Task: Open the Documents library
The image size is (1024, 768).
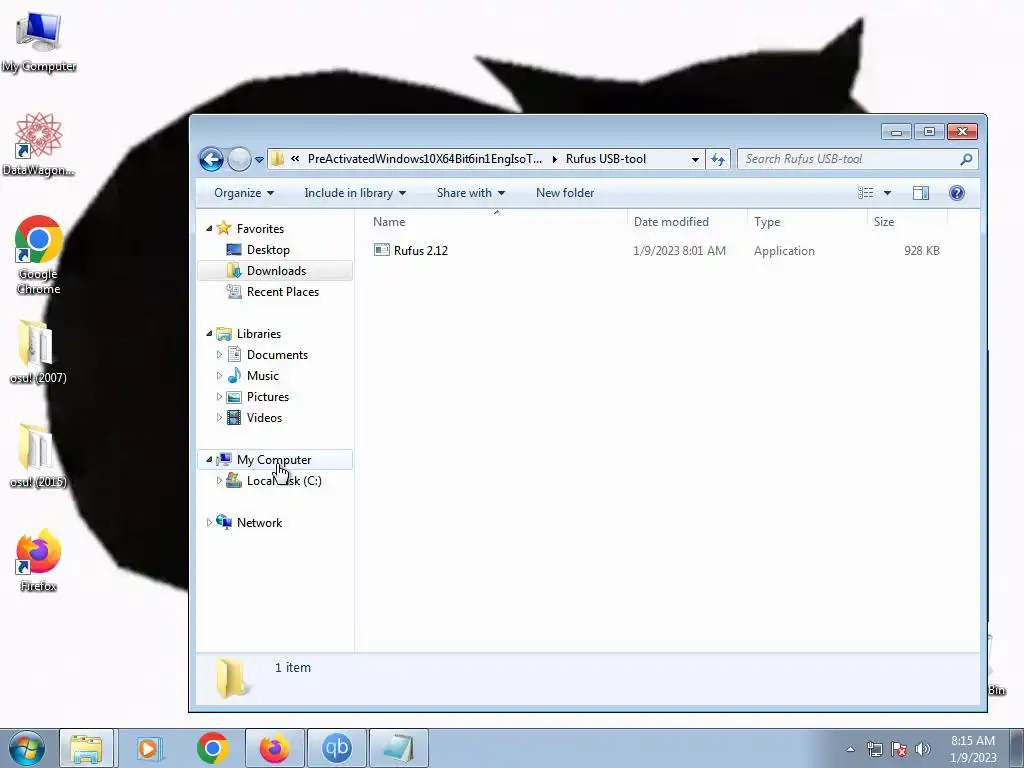Action: point(277,355)
